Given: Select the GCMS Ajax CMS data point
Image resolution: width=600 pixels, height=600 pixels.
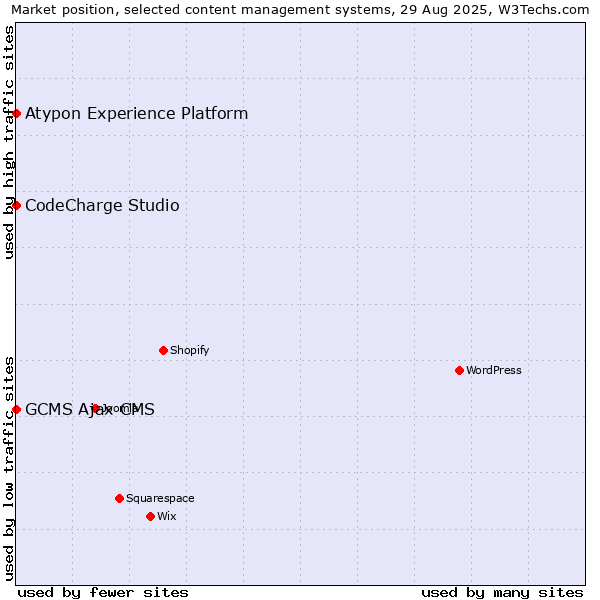Looking at the screenshot, I should (16, 409).
